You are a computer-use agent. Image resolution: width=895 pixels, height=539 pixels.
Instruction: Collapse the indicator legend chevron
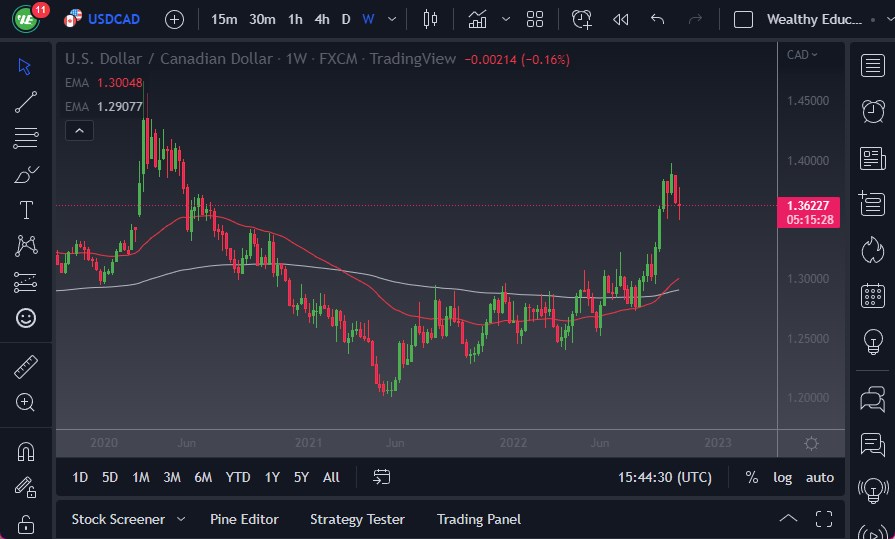pyautogui.click(x=79, y=130)
